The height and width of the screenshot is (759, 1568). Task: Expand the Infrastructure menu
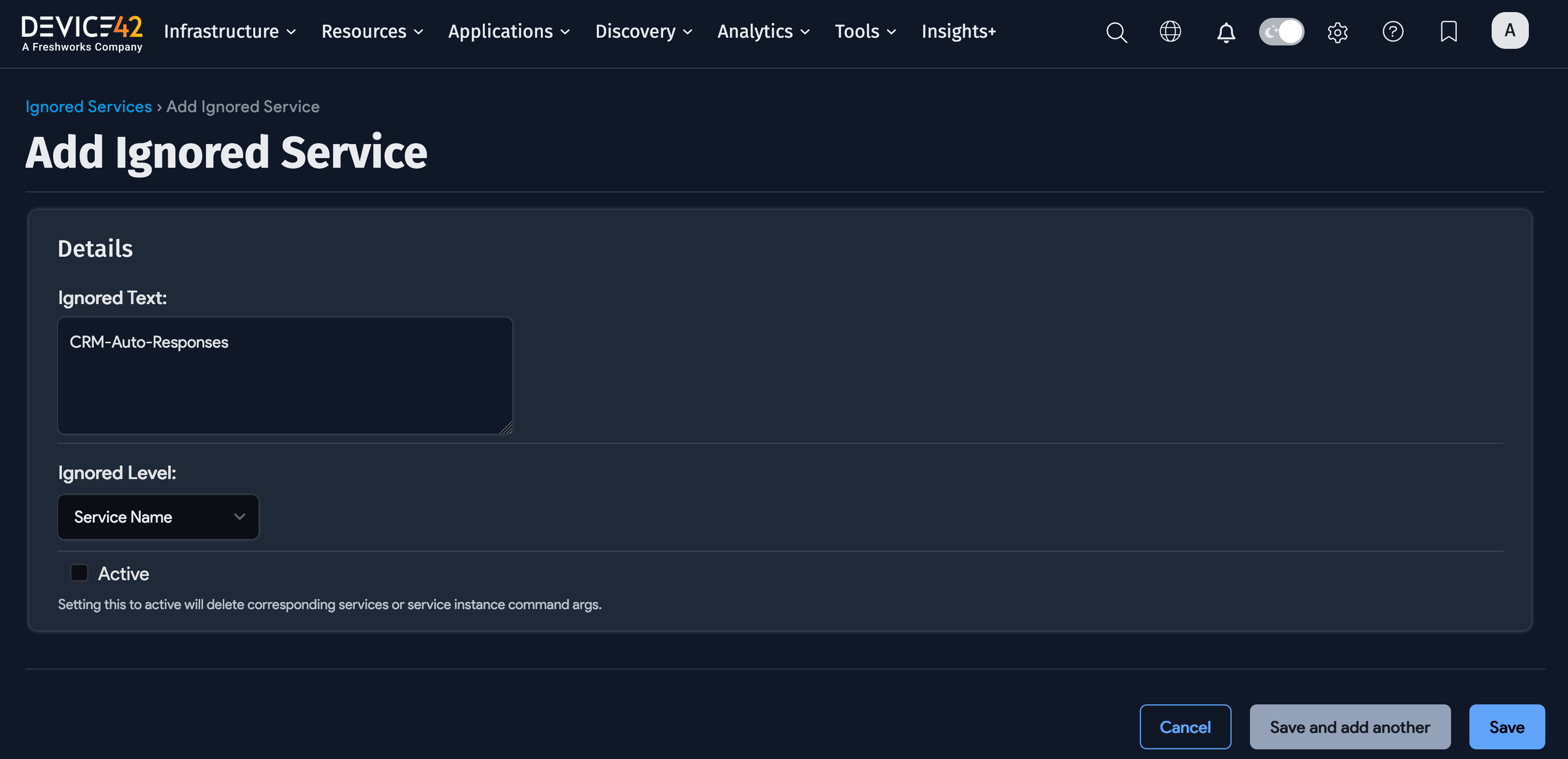point(228,31)
